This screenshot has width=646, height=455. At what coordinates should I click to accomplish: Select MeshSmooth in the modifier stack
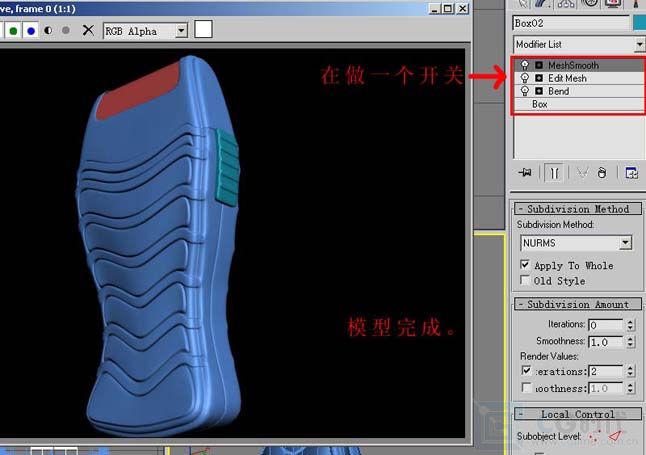click(x=573, y=66)
